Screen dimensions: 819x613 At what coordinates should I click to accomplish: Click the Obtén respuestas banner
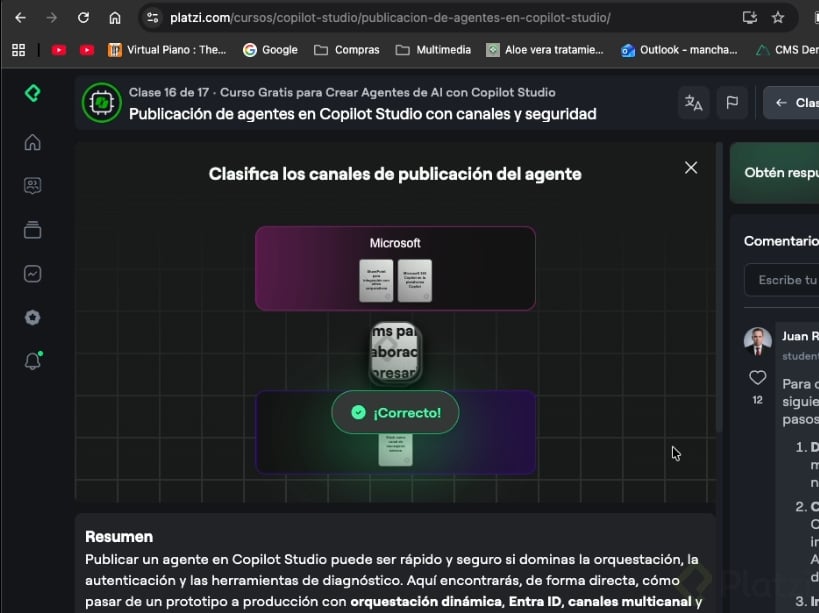click(x=775, y=173)
